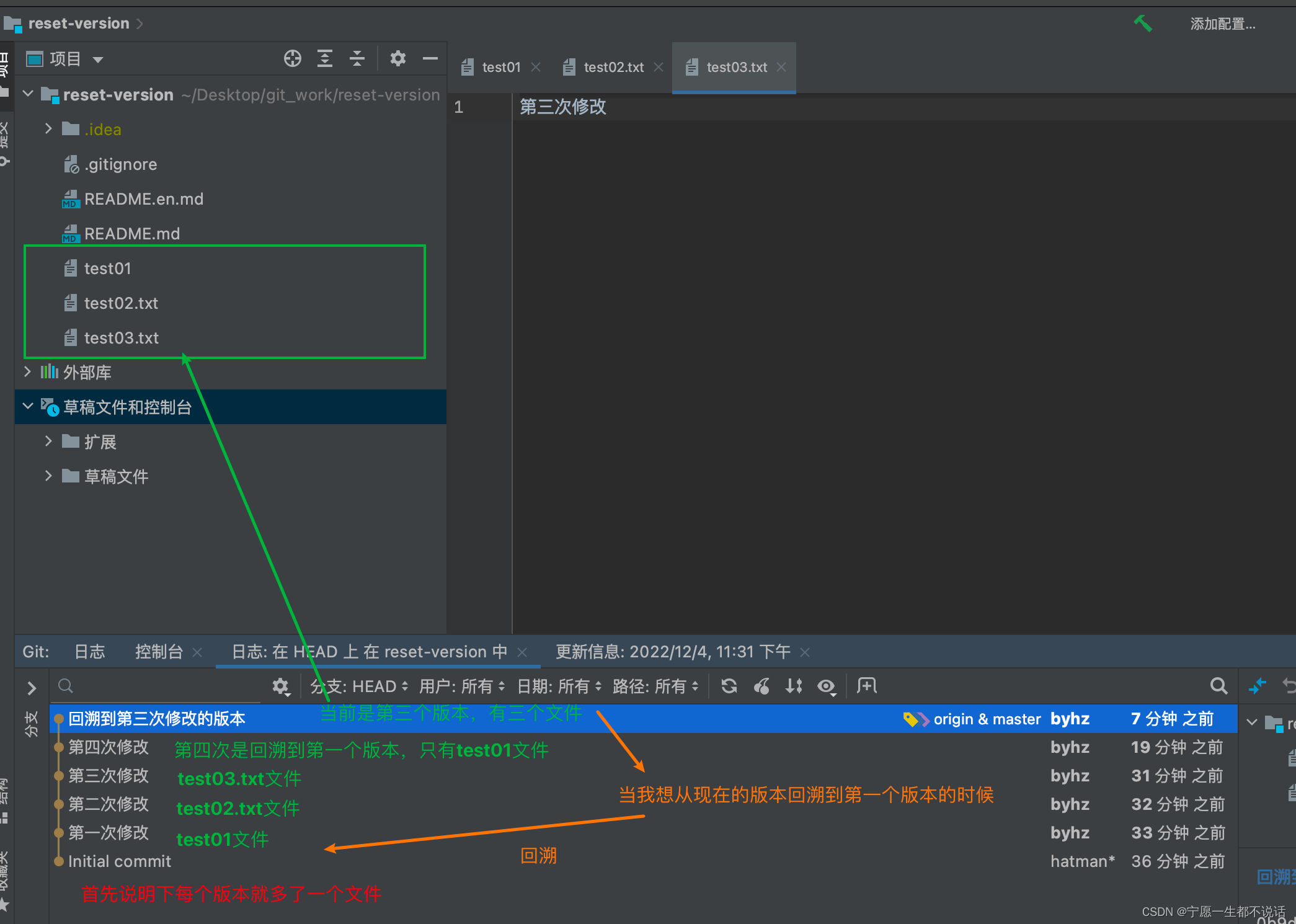Expand the branches side panel arrow
Image resolution: width=1296 pixels, height=924 pixels.
(32, 688)
